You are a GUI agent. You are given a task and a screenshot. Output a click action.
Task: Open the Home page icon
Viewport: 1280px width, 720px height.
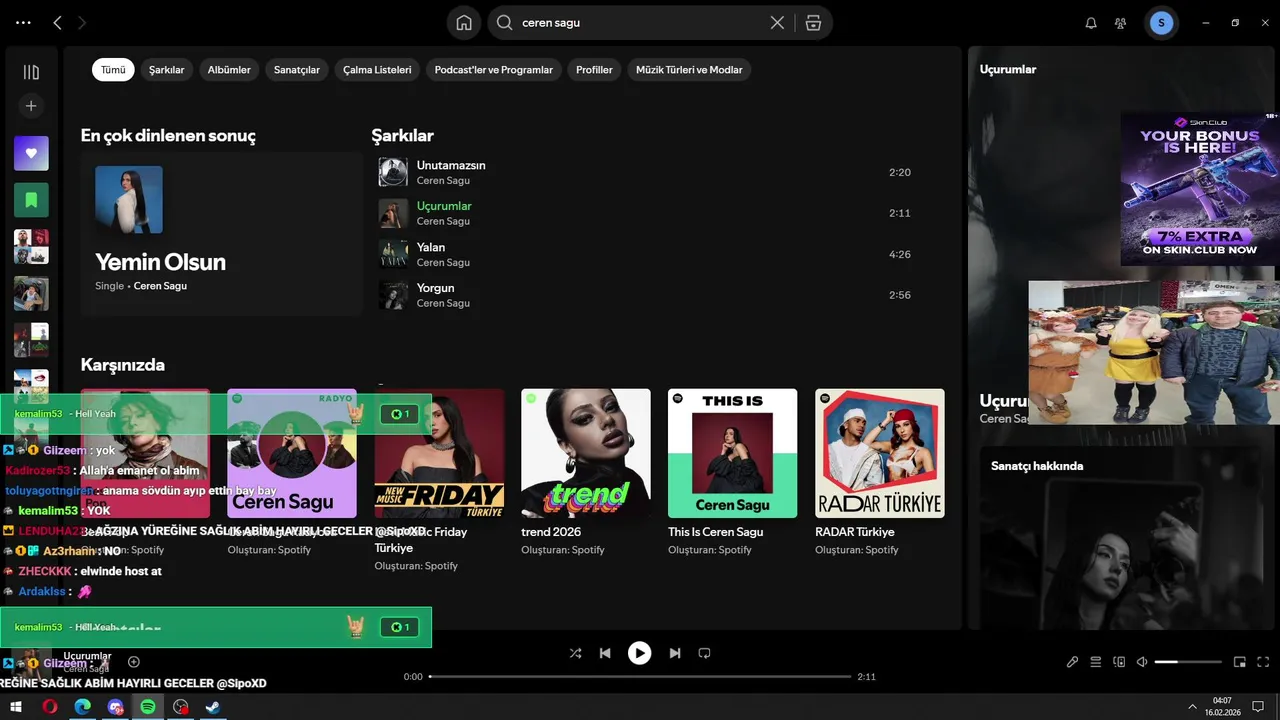464,22
